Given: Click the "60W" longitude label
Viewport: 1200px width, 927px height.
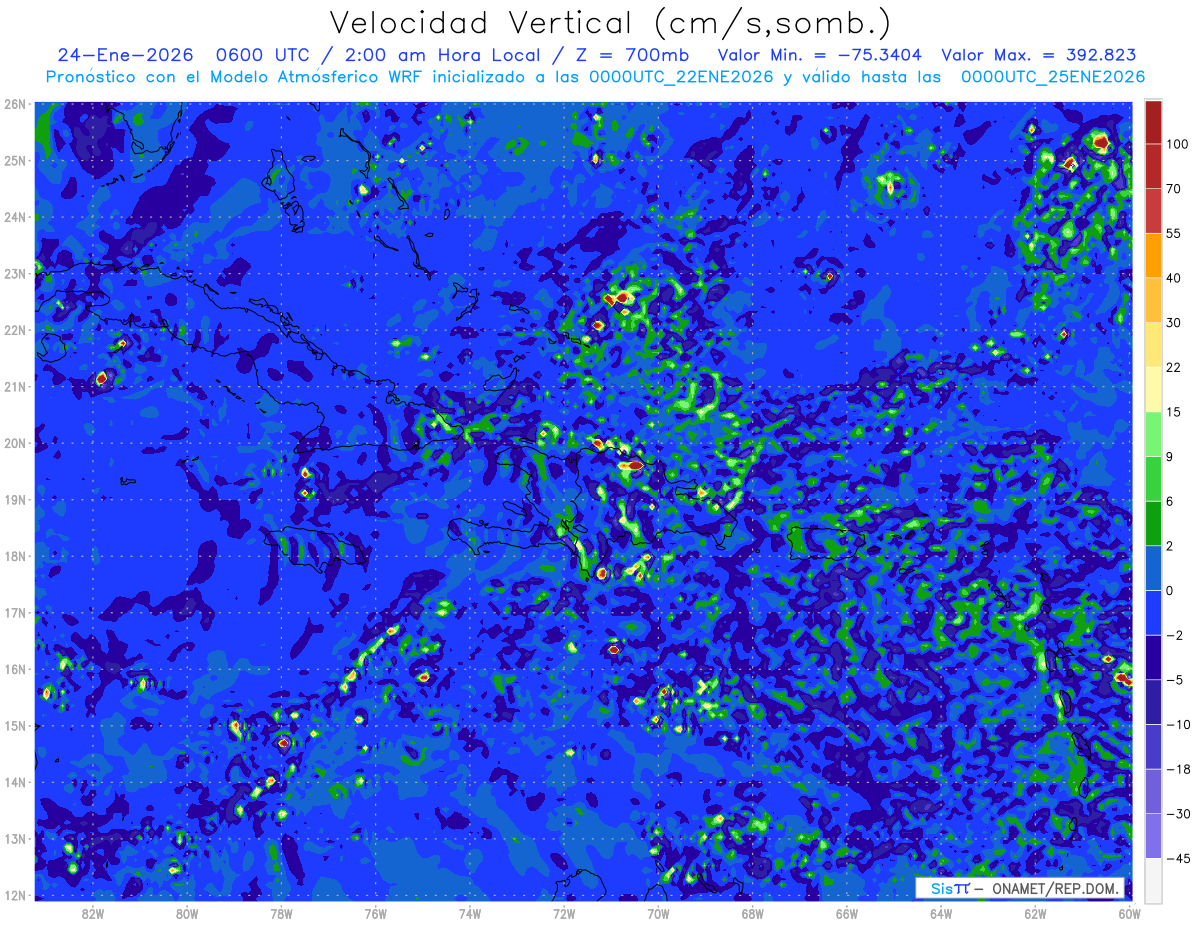Looking at the screenshot, I should (1130, 913).
